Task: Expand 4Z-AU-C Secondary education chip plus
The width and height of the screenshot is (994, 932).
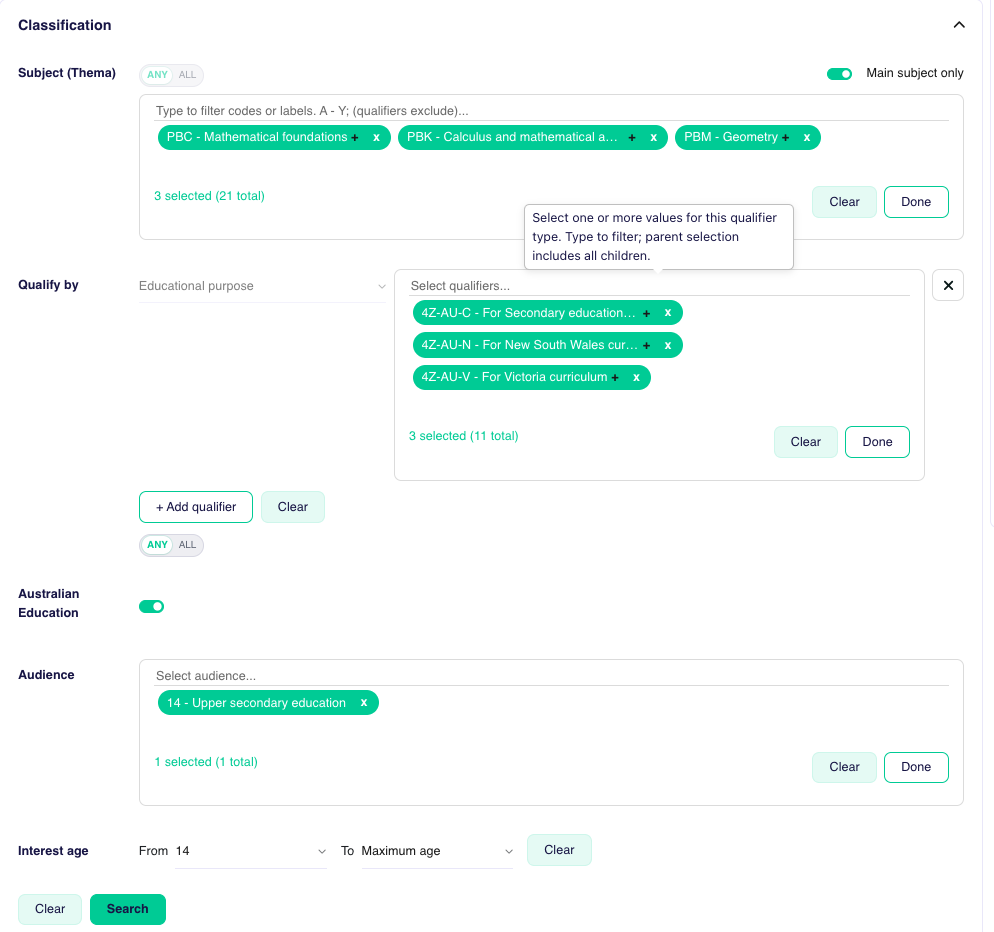Action: pyautogui.click(x=647, y=313)
